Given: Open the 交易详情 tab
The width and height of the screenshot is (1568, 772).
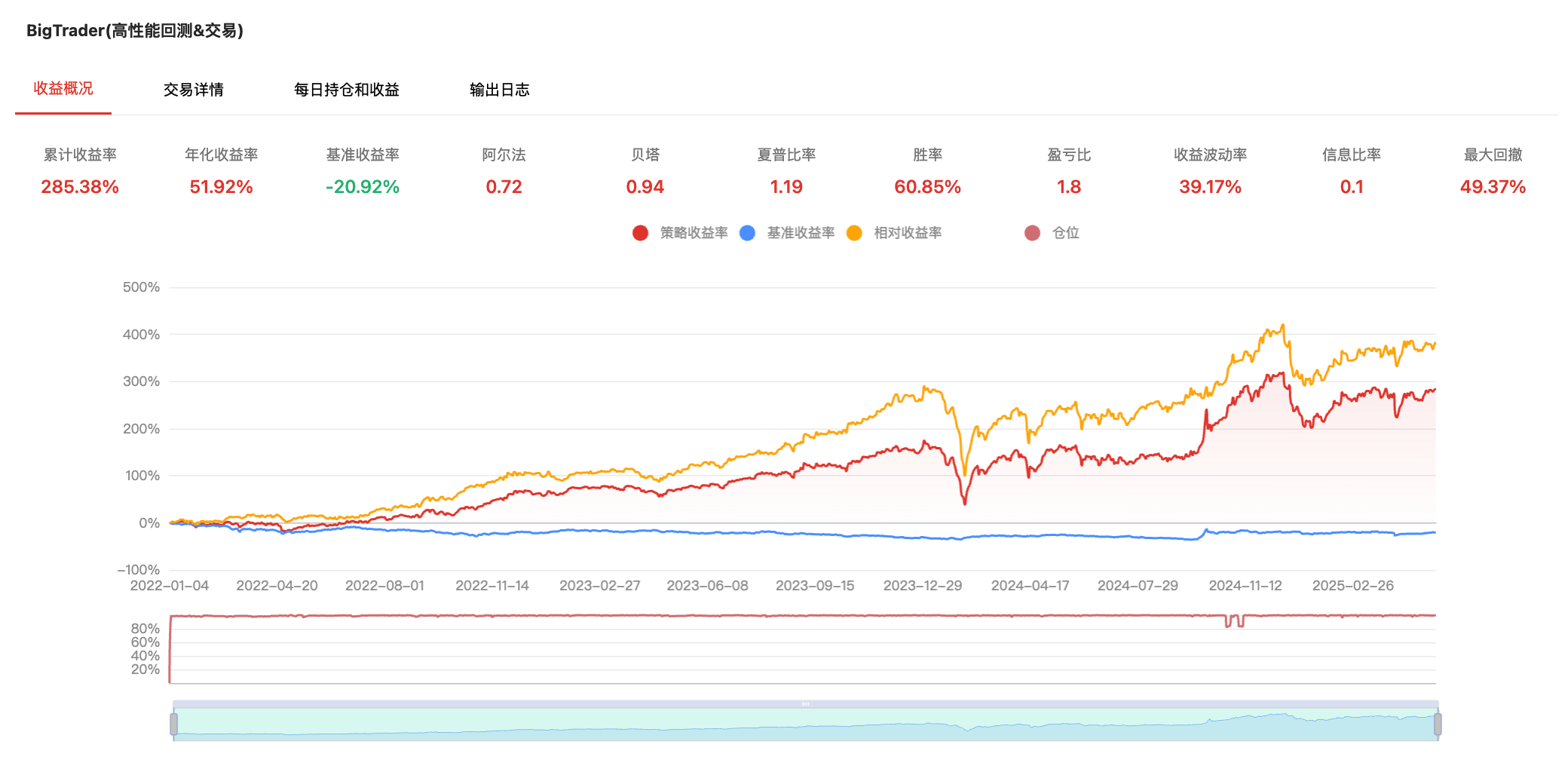Looking at the screenshot, I should [x=194, y=90].
